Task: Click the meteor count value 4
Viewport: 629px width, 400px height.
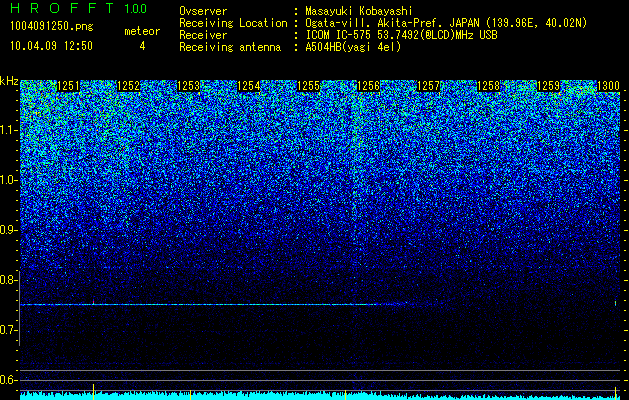Action: (x=142, y=46)
